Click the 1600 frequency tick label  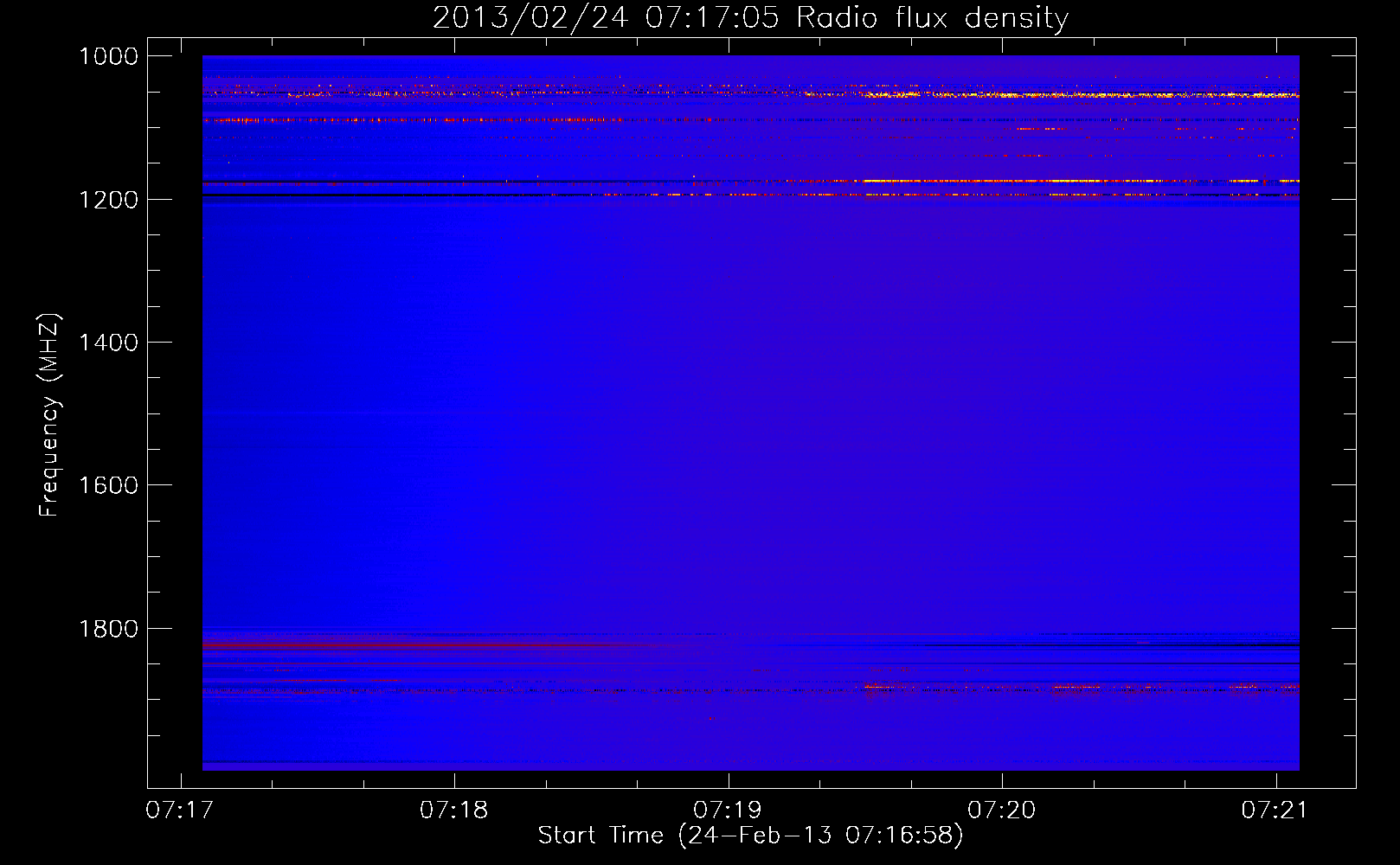click(x=108, y=485)
